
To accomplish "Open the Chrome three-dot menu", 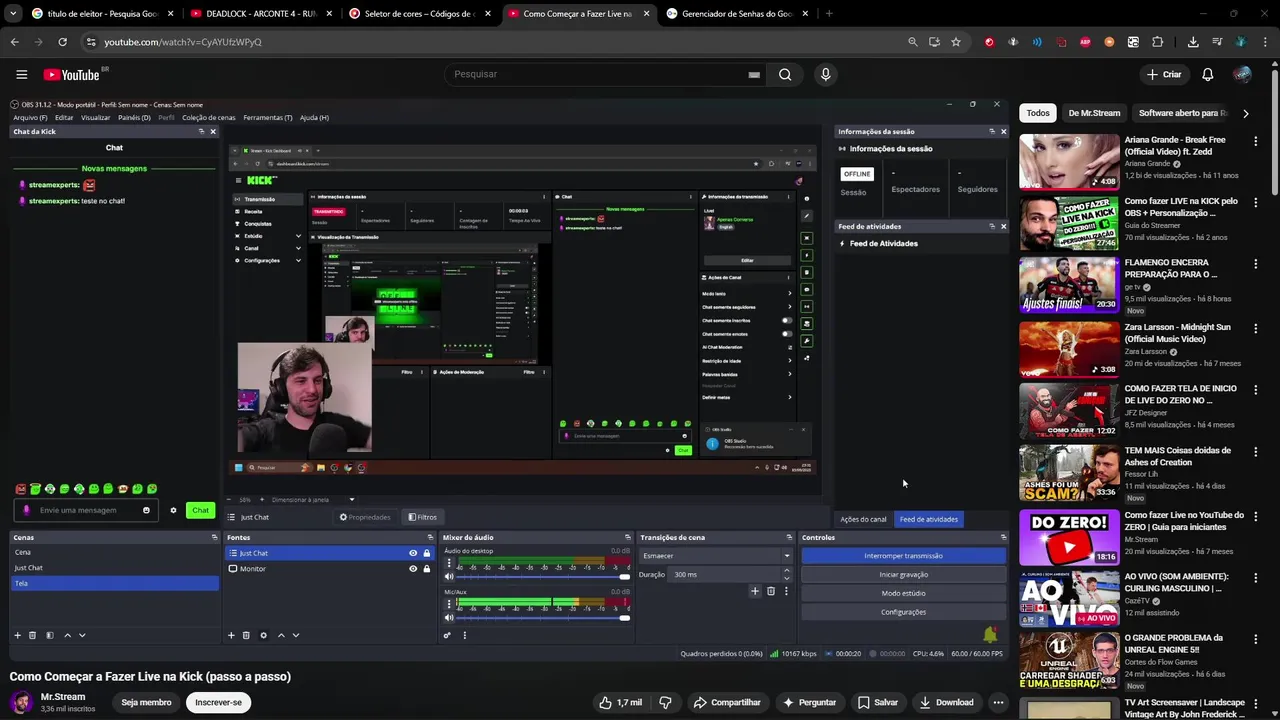I will [x=1265, y=42].
